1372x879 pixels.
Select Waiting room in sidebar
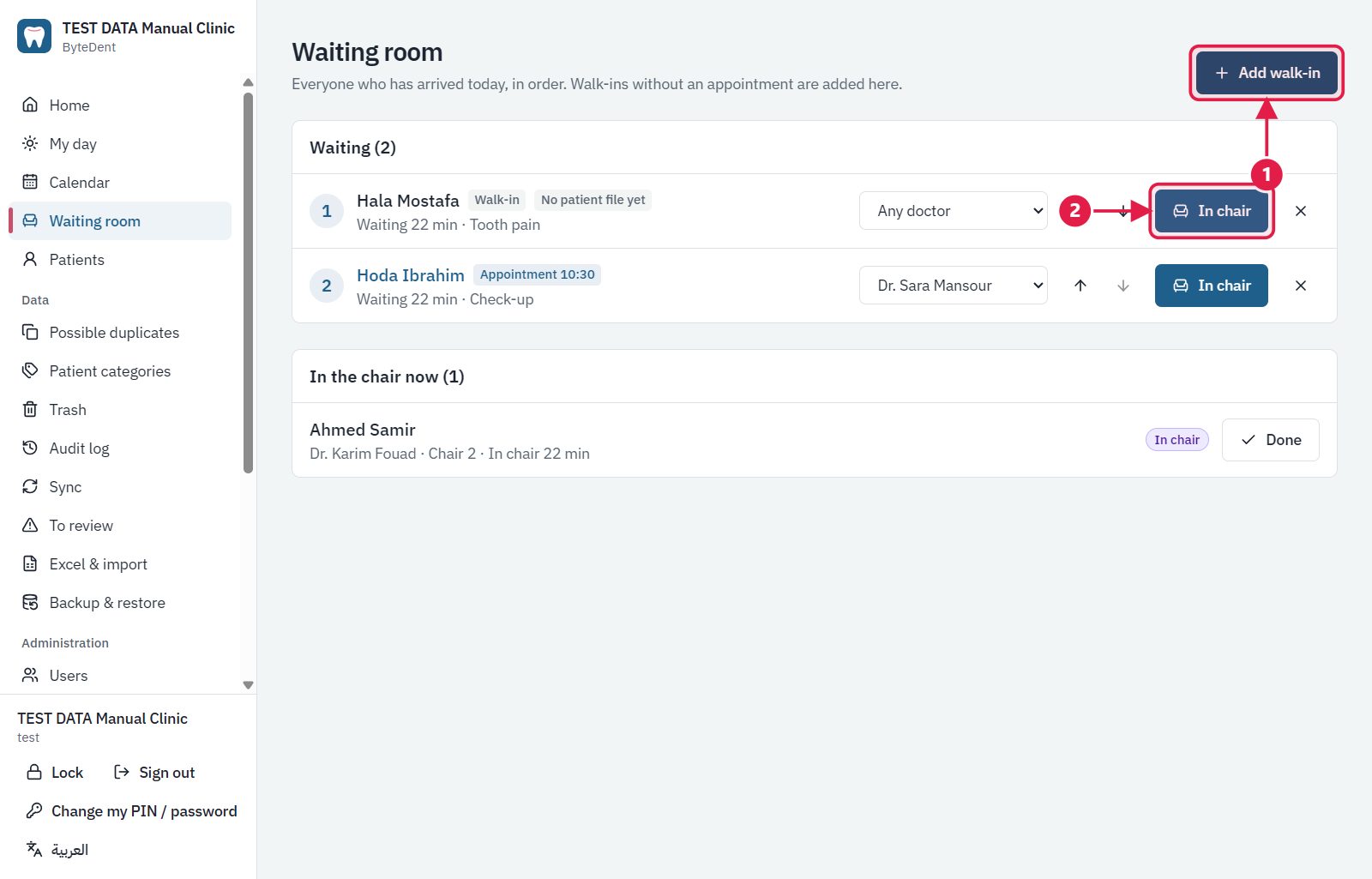pos(120,221)
